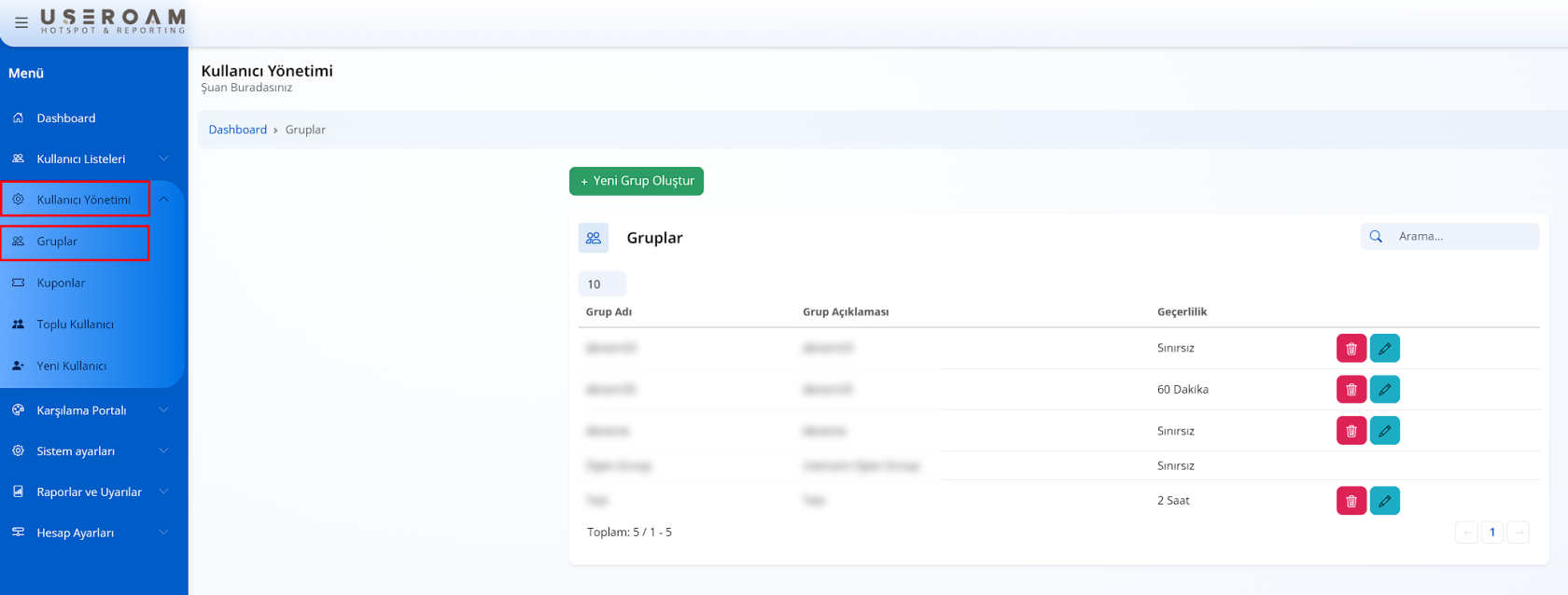Go to Toplu Kullanıcı page
Image resolution: width=1568 pixels, height=595 pixels.
[75, 325]
